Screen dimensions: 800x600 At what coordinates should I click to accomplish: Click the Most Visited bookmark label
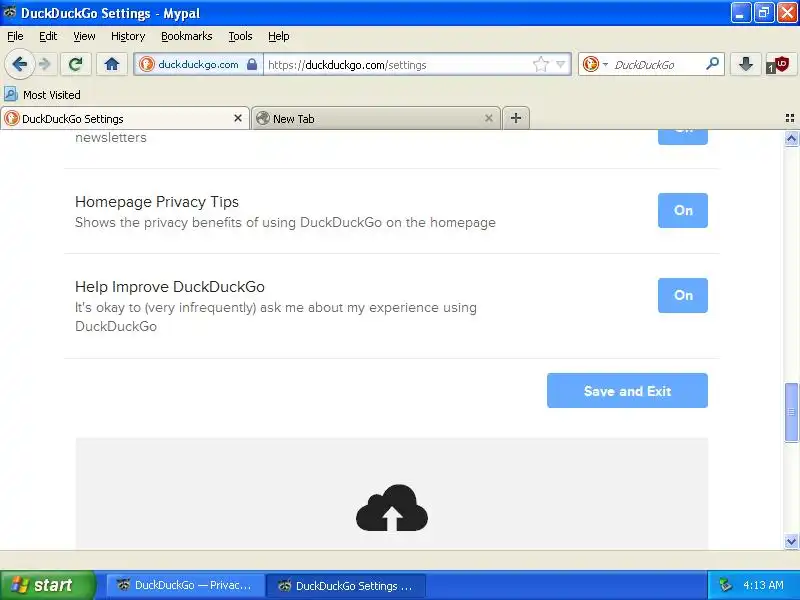coord(52,95)
